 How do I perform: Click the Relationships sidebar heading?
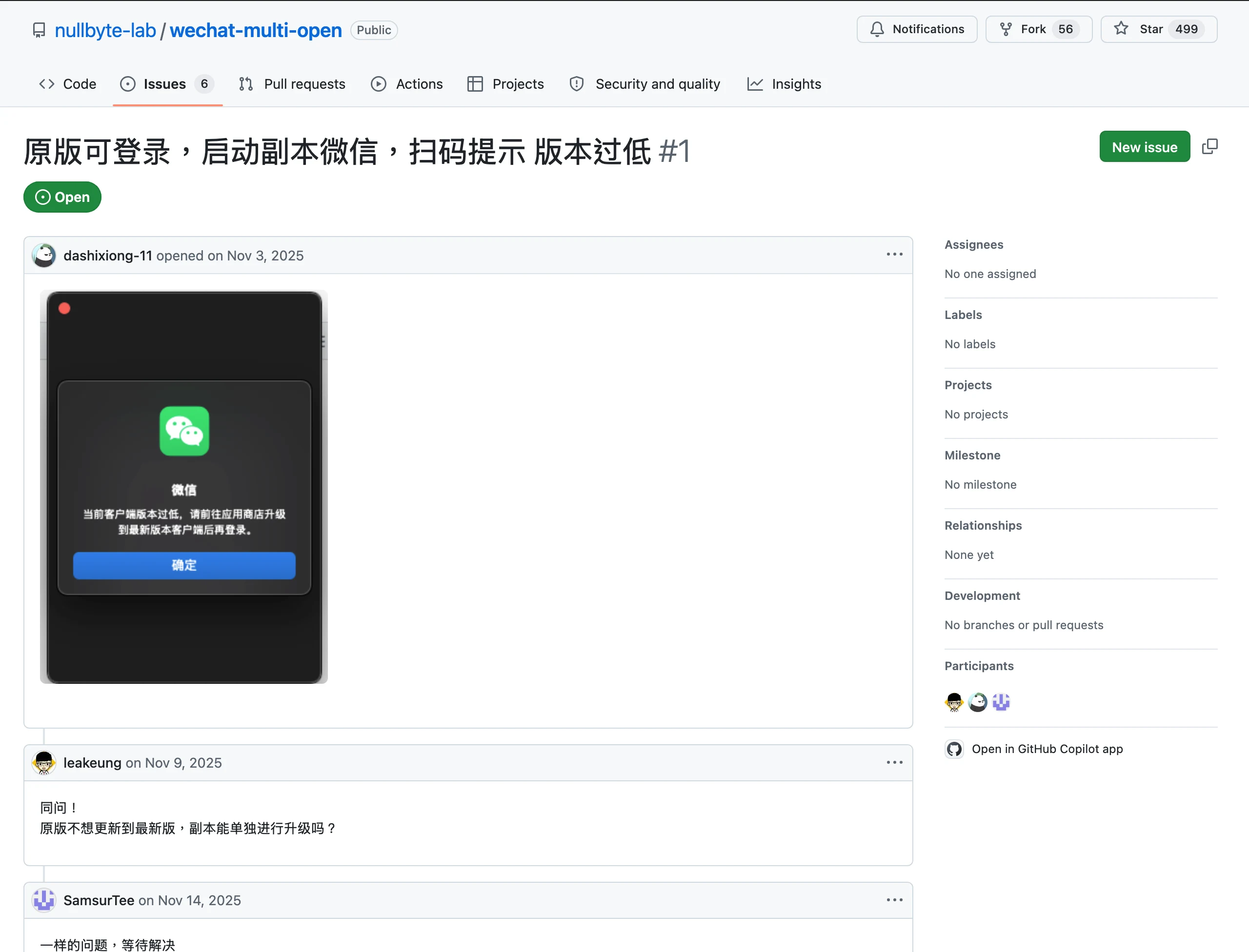point(983,526)
